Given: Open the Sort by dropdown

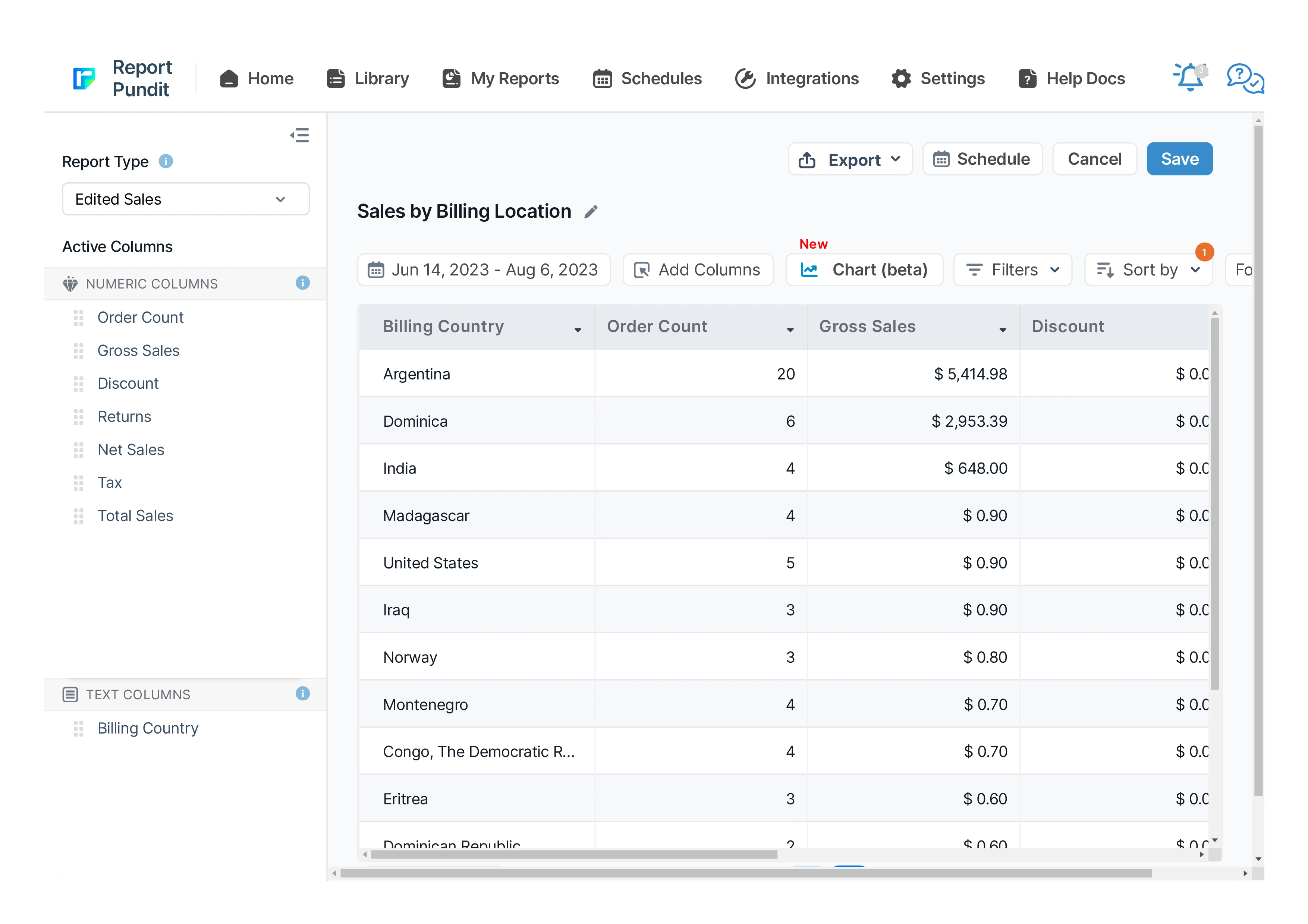Looking at the screenshot, I should pos(1148,270).
